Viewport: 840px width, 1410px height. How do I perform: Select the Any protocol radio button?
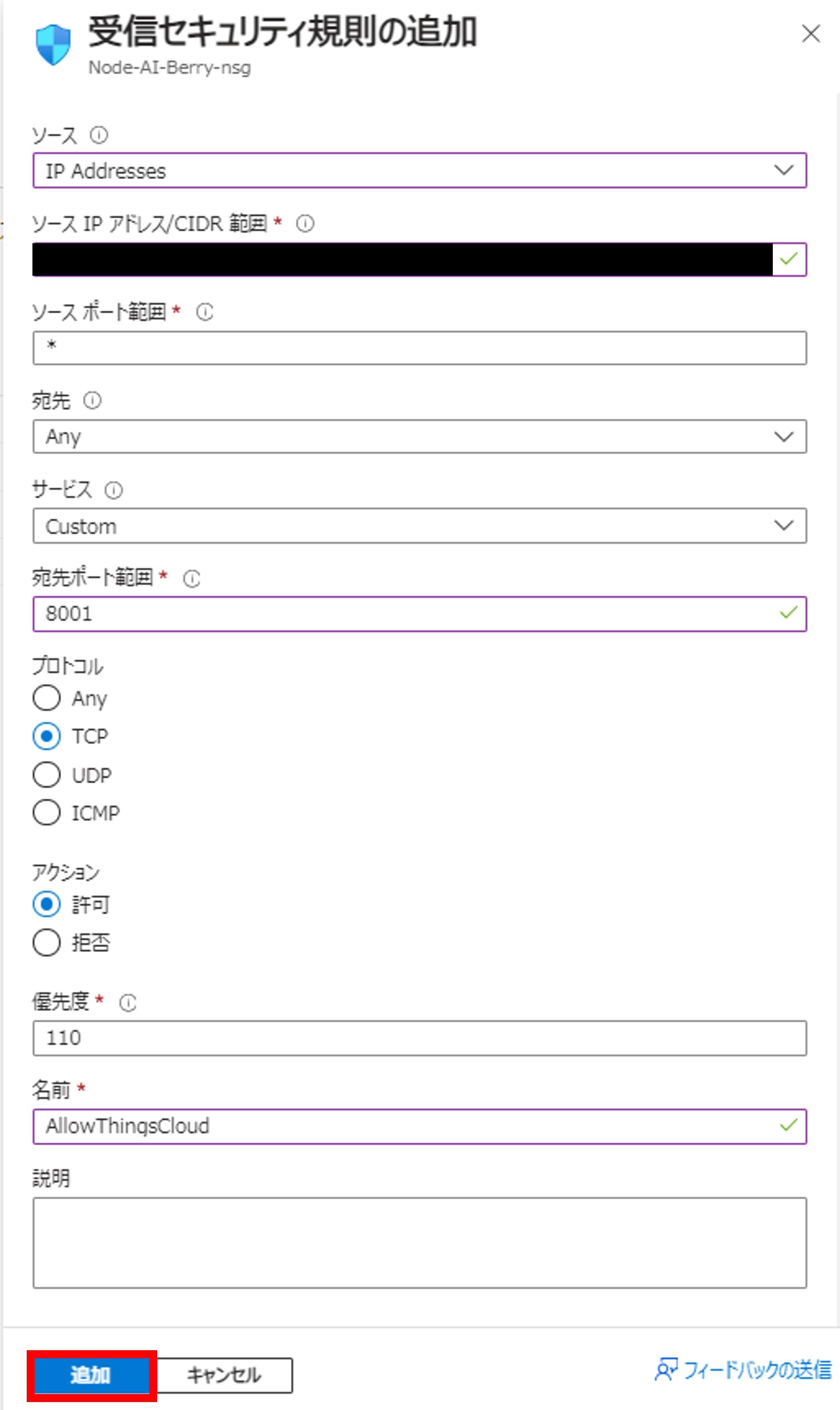[x=47, y=698]
